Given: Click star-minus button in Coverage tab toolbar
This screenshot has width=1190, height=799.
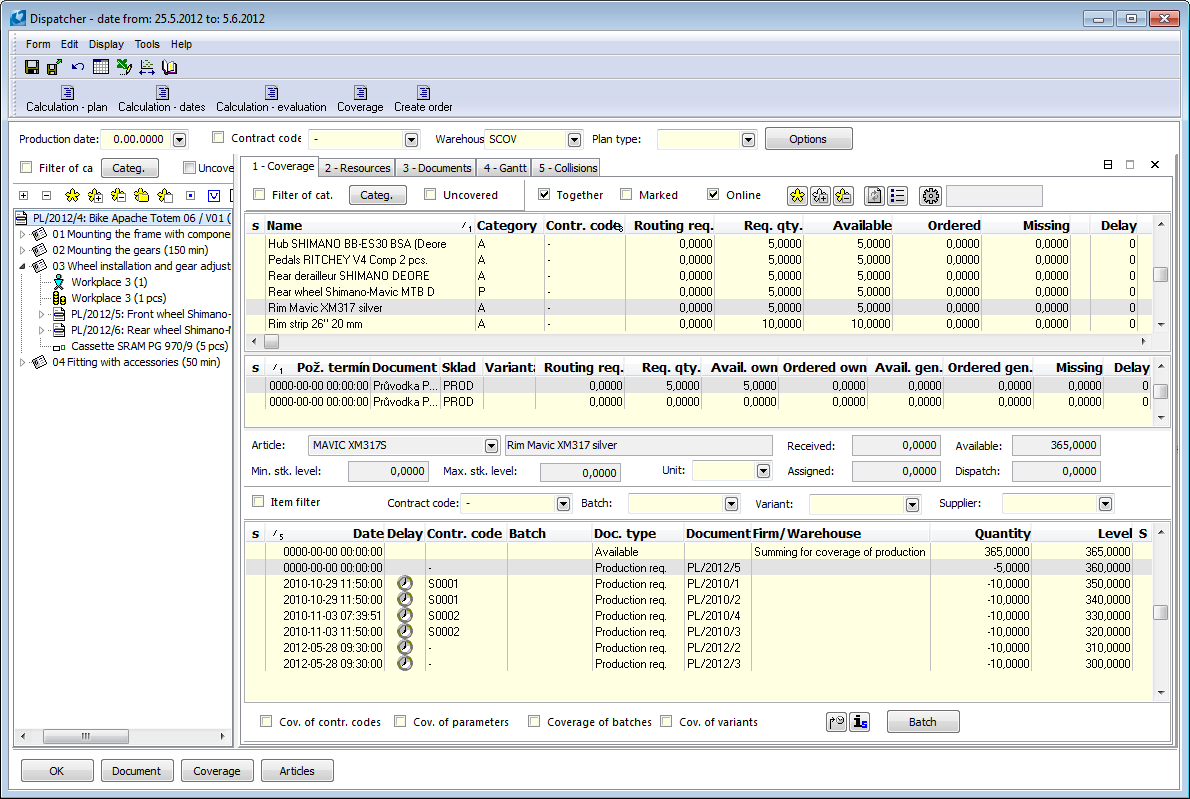Looking at the screenshot, I should (842, 196).
